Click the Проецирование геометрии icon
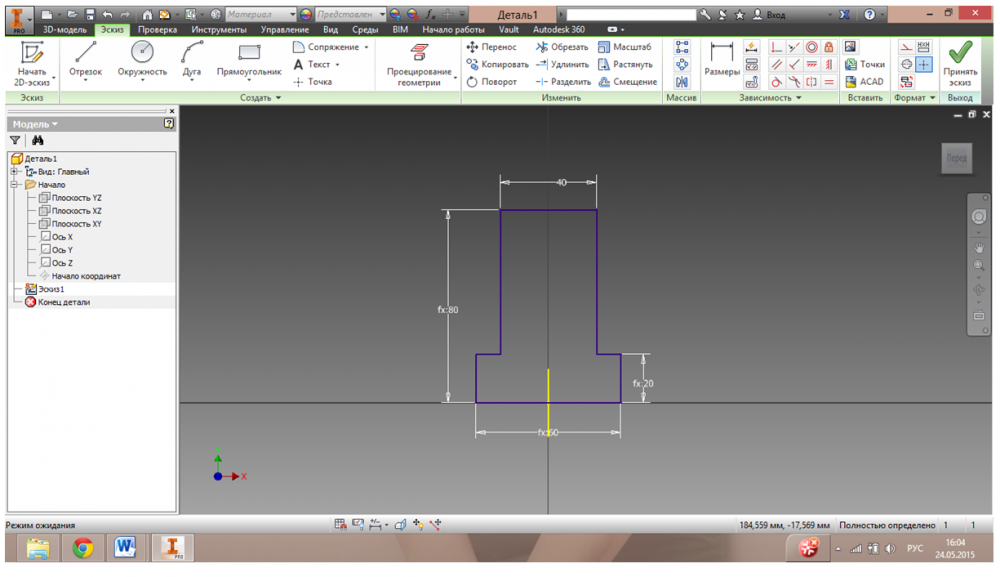 click(x=419, y=53)
